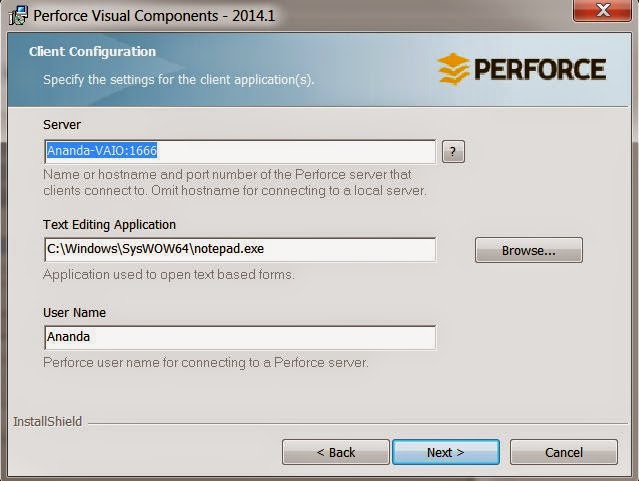The image size is (639, 481).
Task: Click the Server field label
Action: tap(62, 125)
